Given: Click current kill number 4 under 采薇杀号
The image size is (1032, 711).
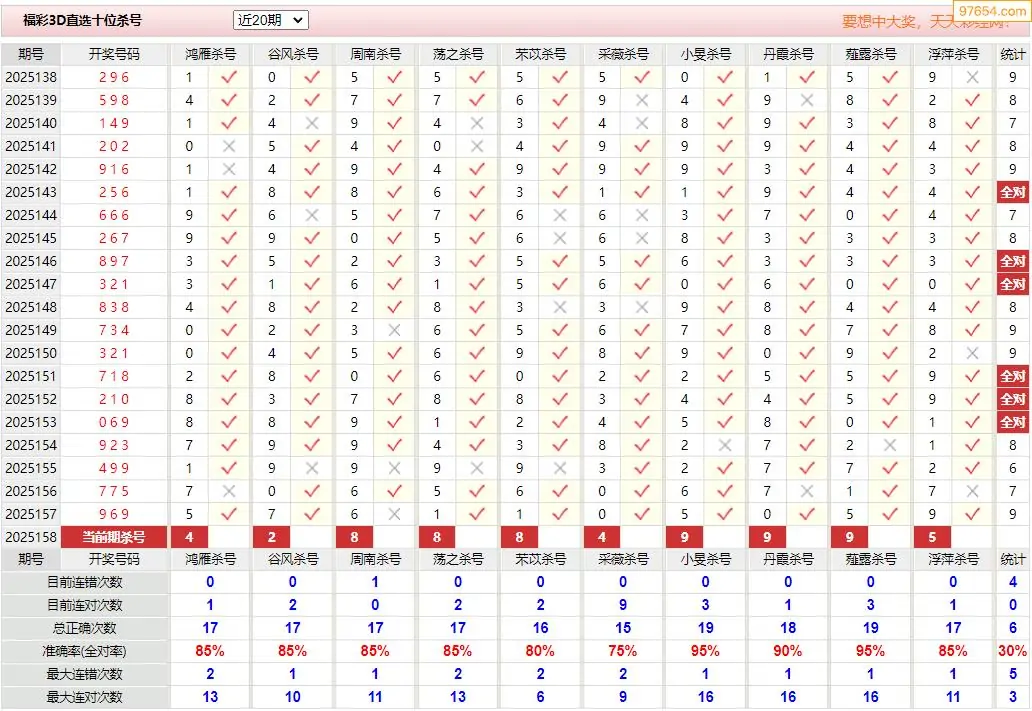Looking at the screenshot, I should click(x=602, y=537).
